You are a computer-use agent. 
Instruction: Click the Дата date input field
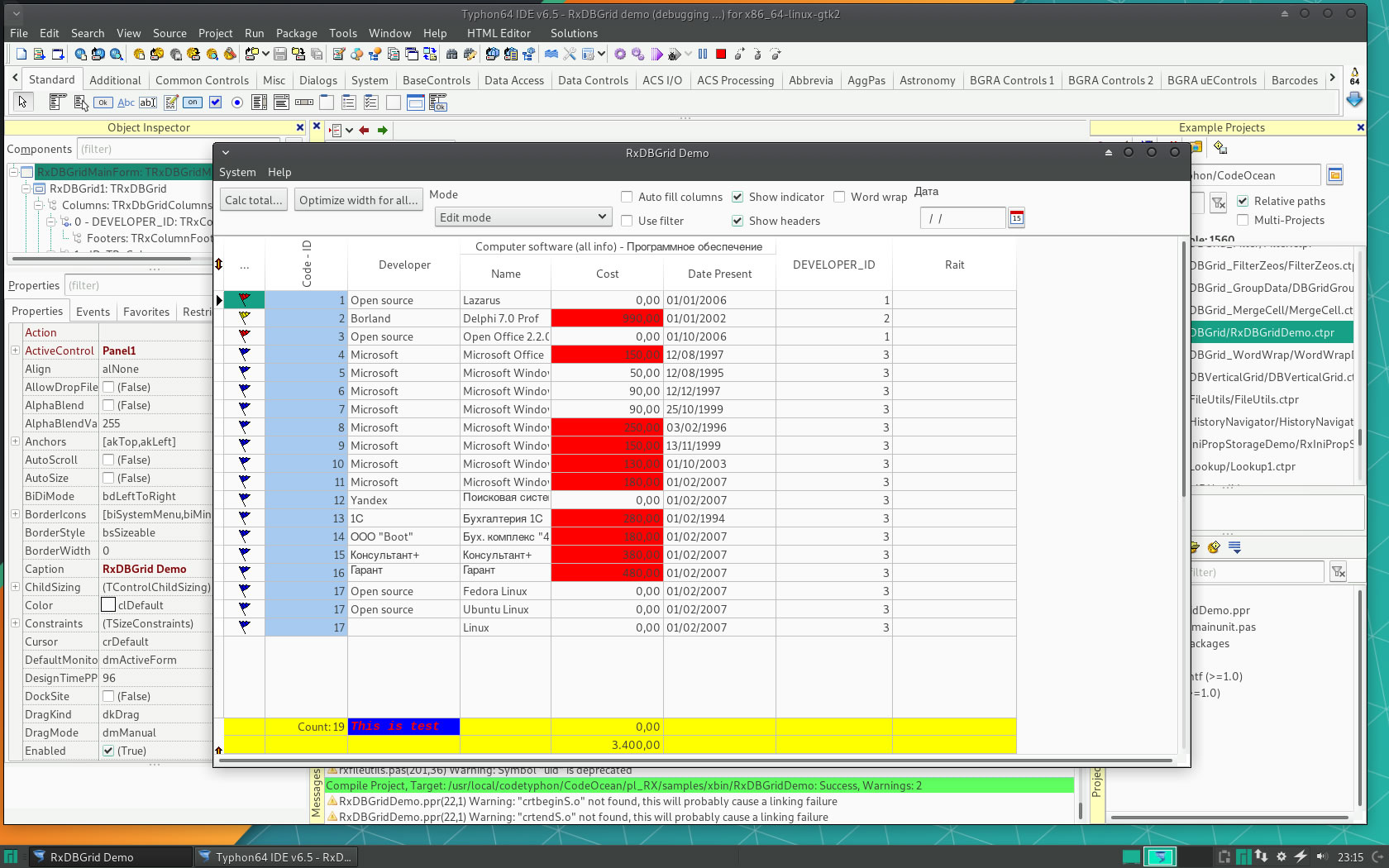coord(962,218)
